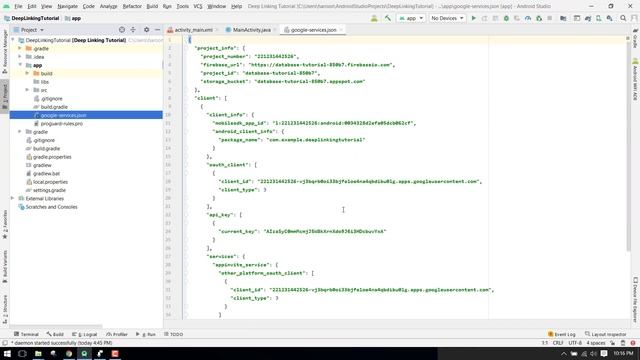Click the UTF-8 encoding in status bar
The image size is (640, 360).
click(575, 343)
